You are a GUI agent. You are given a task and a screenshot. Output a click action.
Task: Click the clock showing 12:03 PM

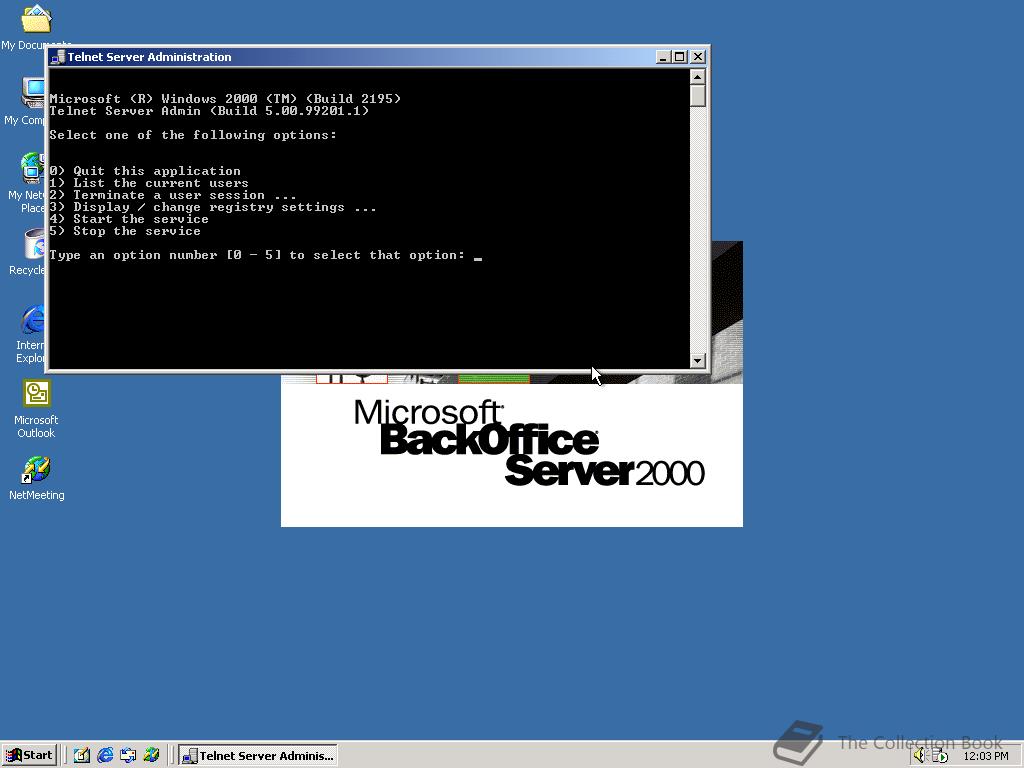tap(986, 755)
